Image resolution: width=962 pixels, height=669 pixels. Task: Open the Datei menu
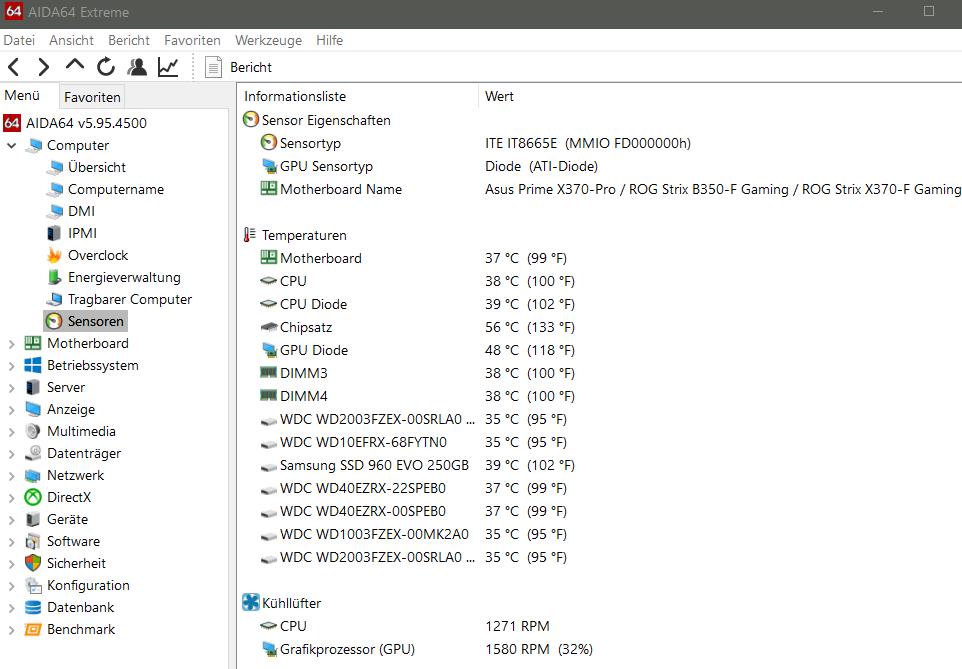[x=19, y=41]
